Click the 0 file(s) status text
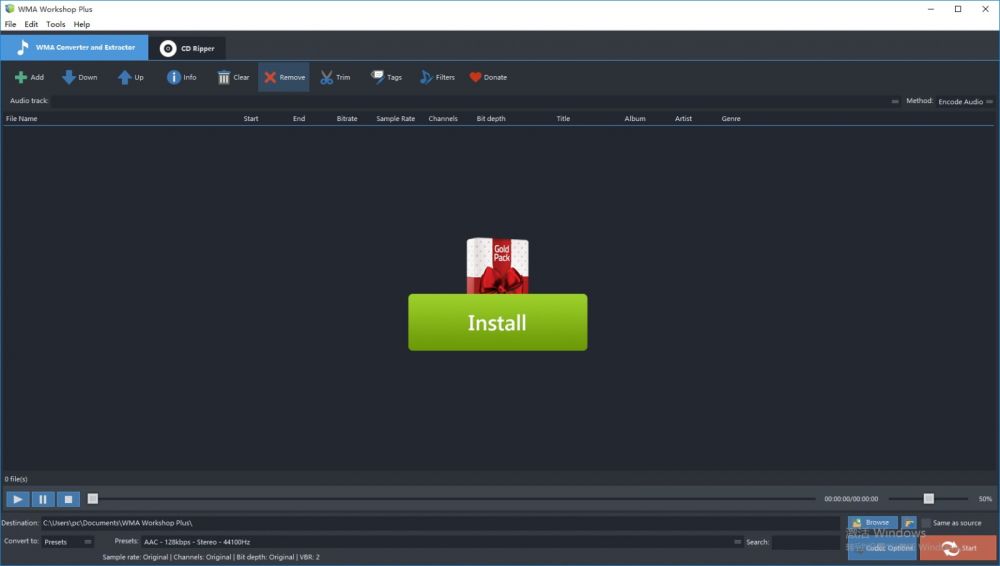Viewport: 1000px width, 566px height. (16, 479)
